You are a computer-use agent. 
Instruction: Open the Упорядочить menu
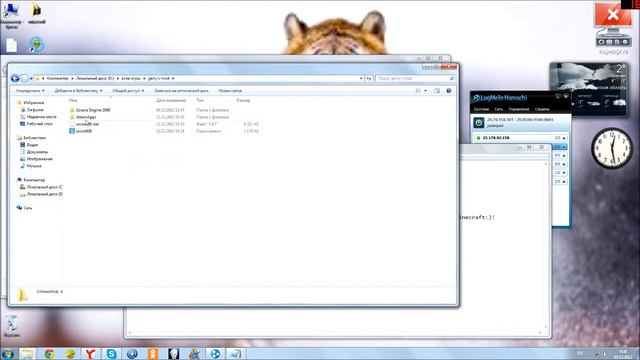pyautogui.click(x=30, y=91)
